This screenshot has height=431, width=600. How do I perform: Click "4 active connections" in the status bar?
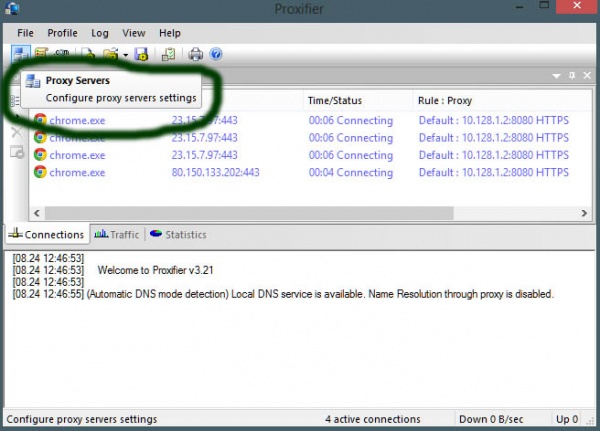pyautogui.click(x=373, y=420)
